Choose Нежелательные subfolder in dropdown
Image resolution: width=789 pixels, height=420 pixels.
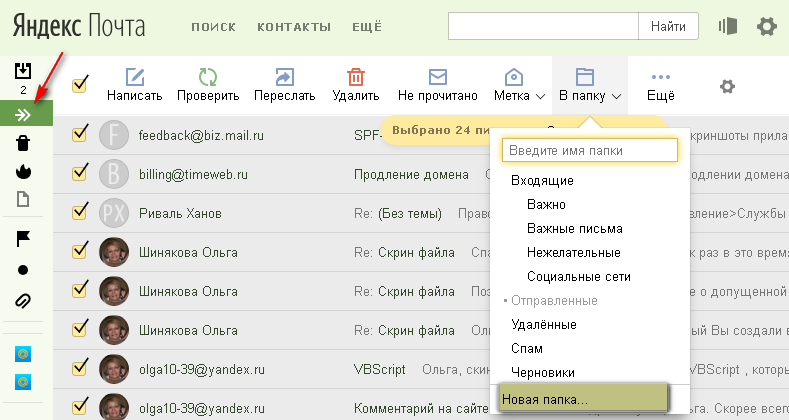[574, 253]
